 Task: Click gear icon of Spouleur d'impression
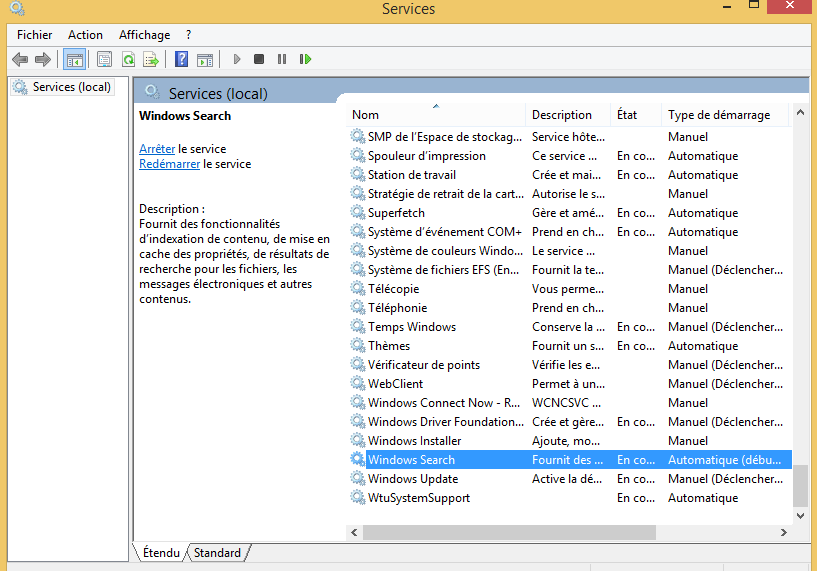click(357, 155)
